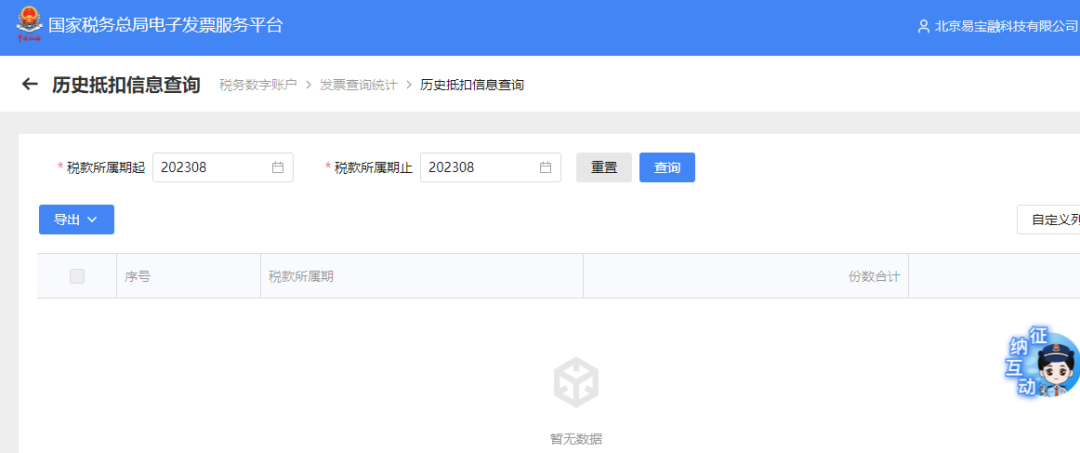1080x453 pixels.
Task: Tick the select-all checkbox in table header
Action: [77, 276]
